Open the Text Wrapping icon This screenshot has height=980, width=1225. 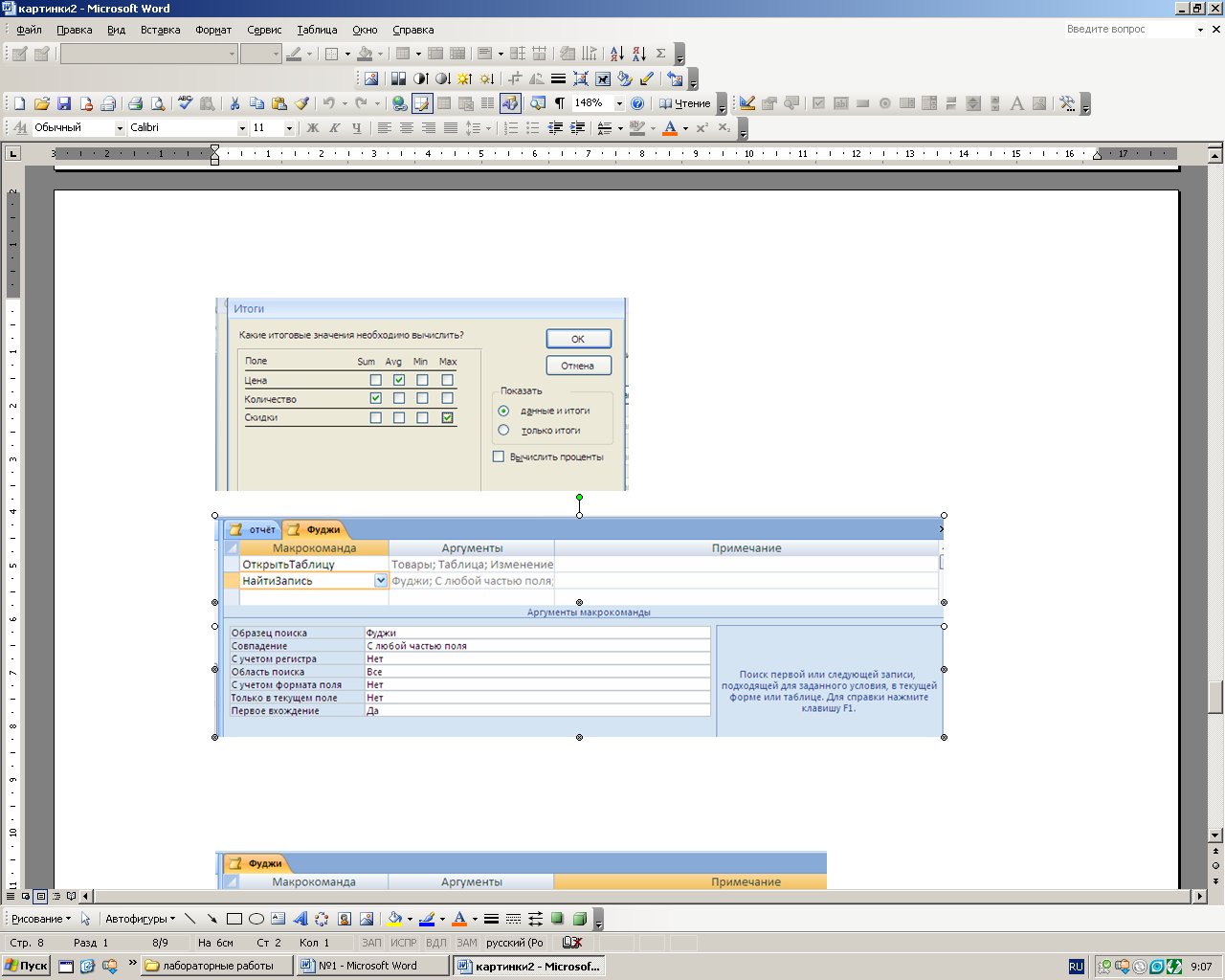pyautogui.click(x=603, y=78)
